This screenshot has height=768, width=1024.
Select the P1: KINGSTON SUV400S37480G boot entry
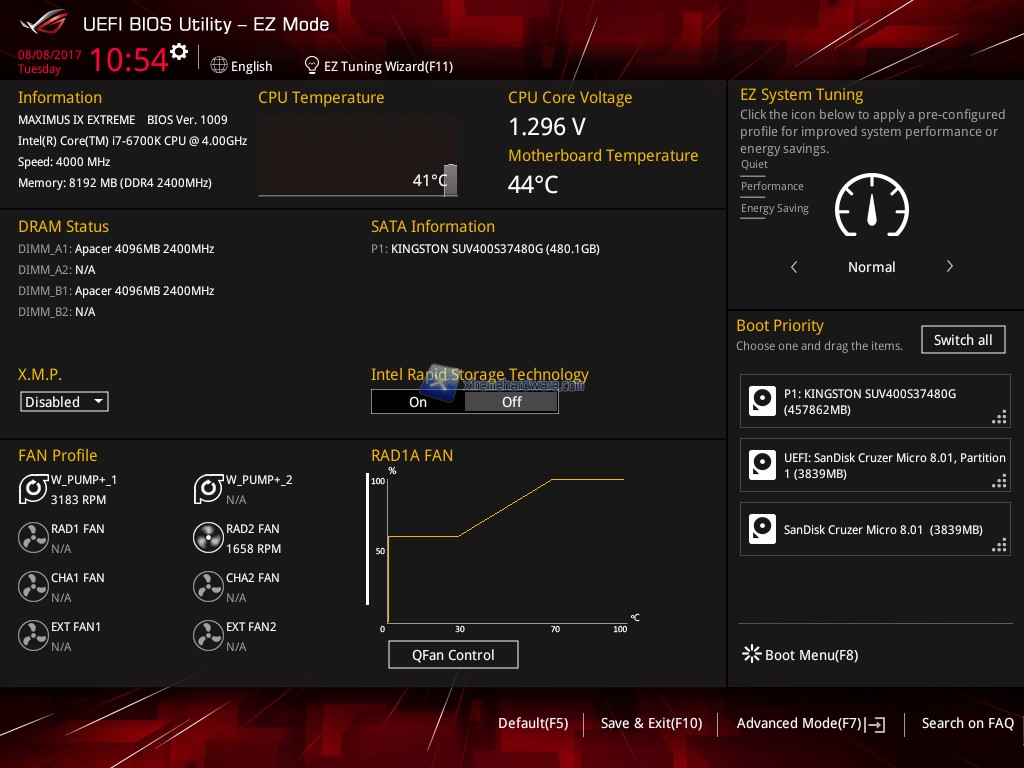tap(875, 402)
